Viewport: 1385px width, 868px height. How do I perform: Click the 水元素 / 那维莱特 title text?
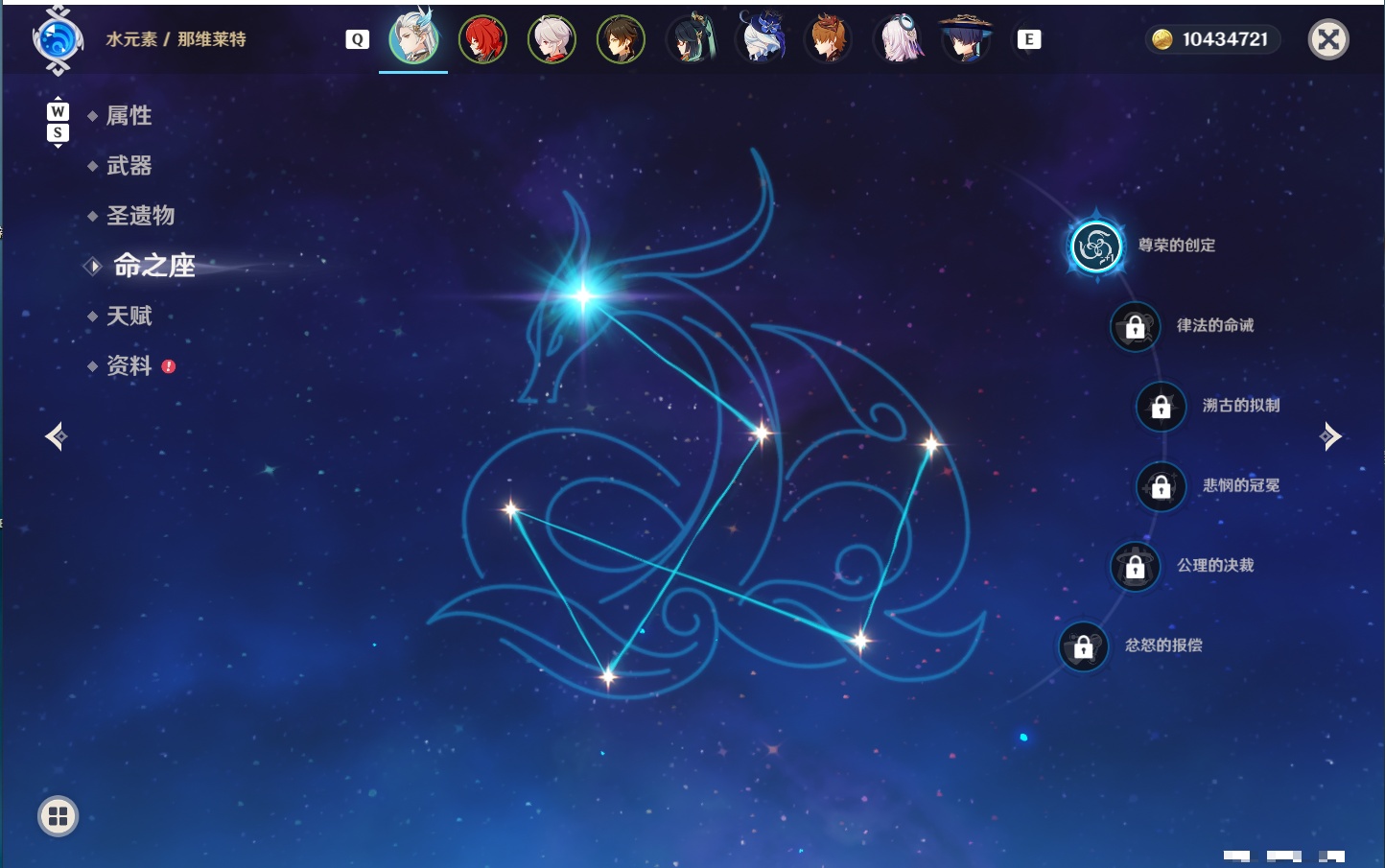click(x=176, y=39)
